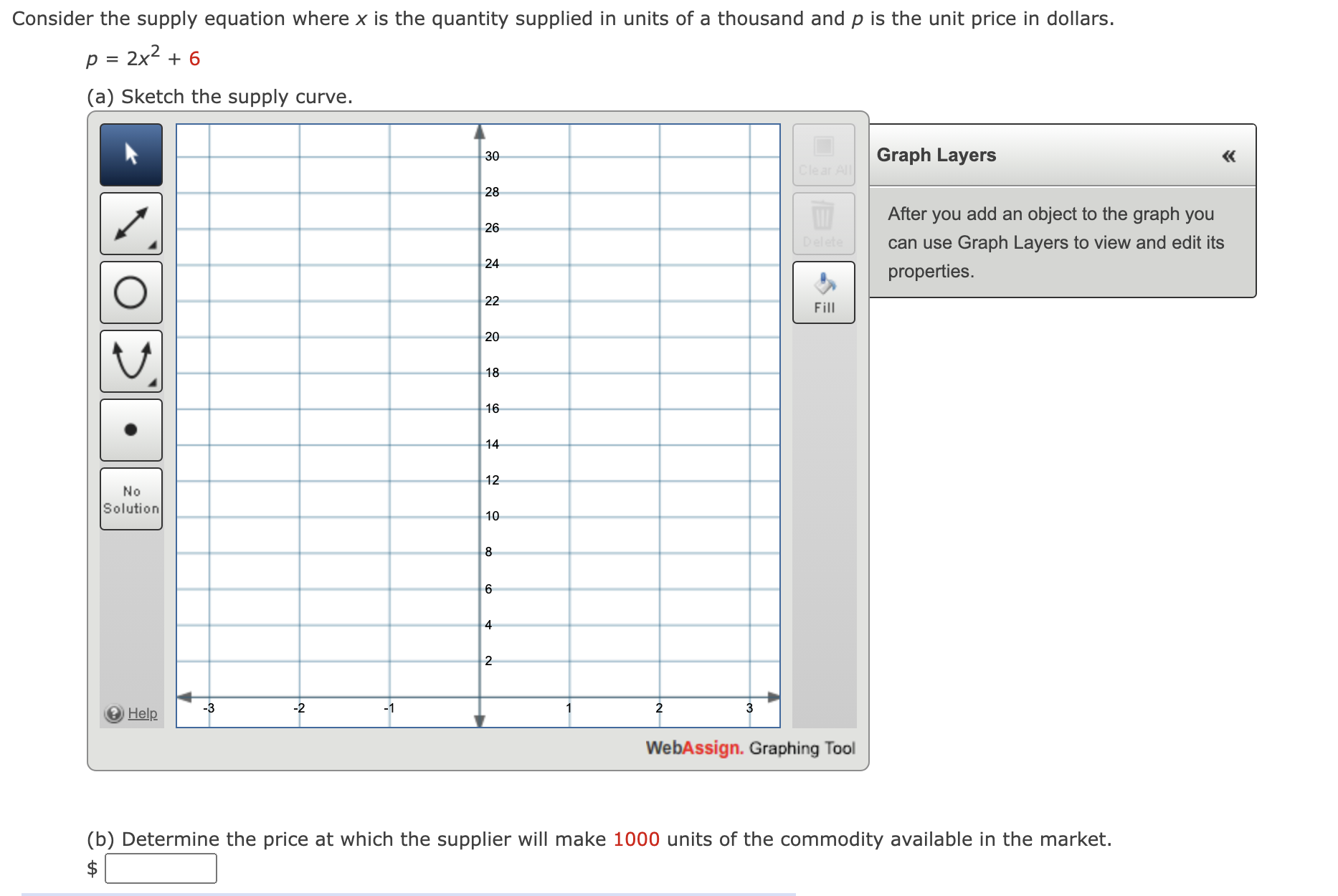
Task: Click x-axis label 2
Action: 659,708
